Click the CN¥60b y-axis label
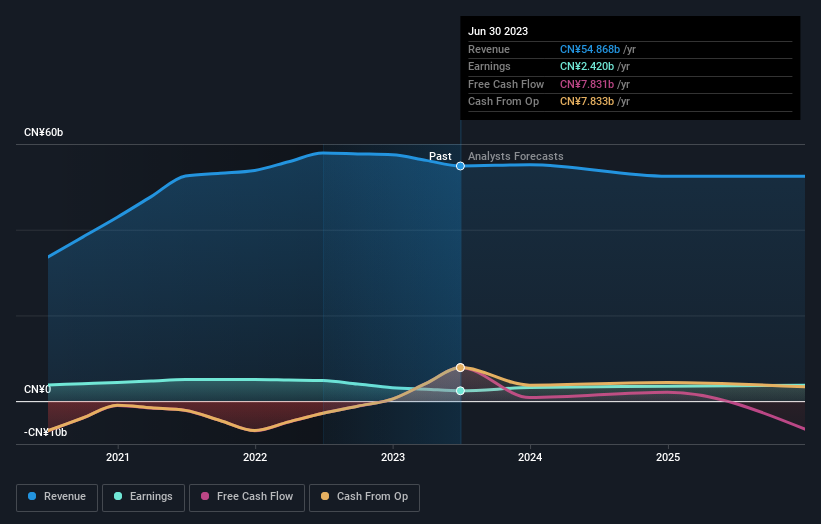 pos(43,132)
